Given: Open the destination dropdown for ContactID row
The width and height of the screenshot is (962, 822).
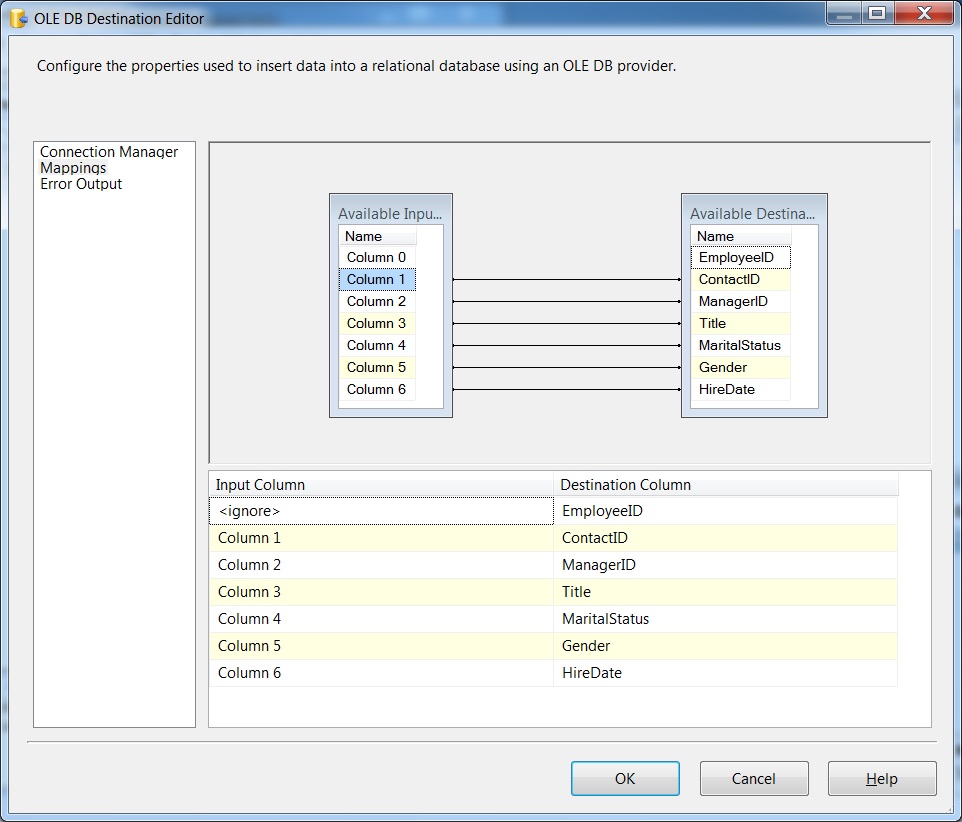Looking at the screenshot, I should click(724, 537).
